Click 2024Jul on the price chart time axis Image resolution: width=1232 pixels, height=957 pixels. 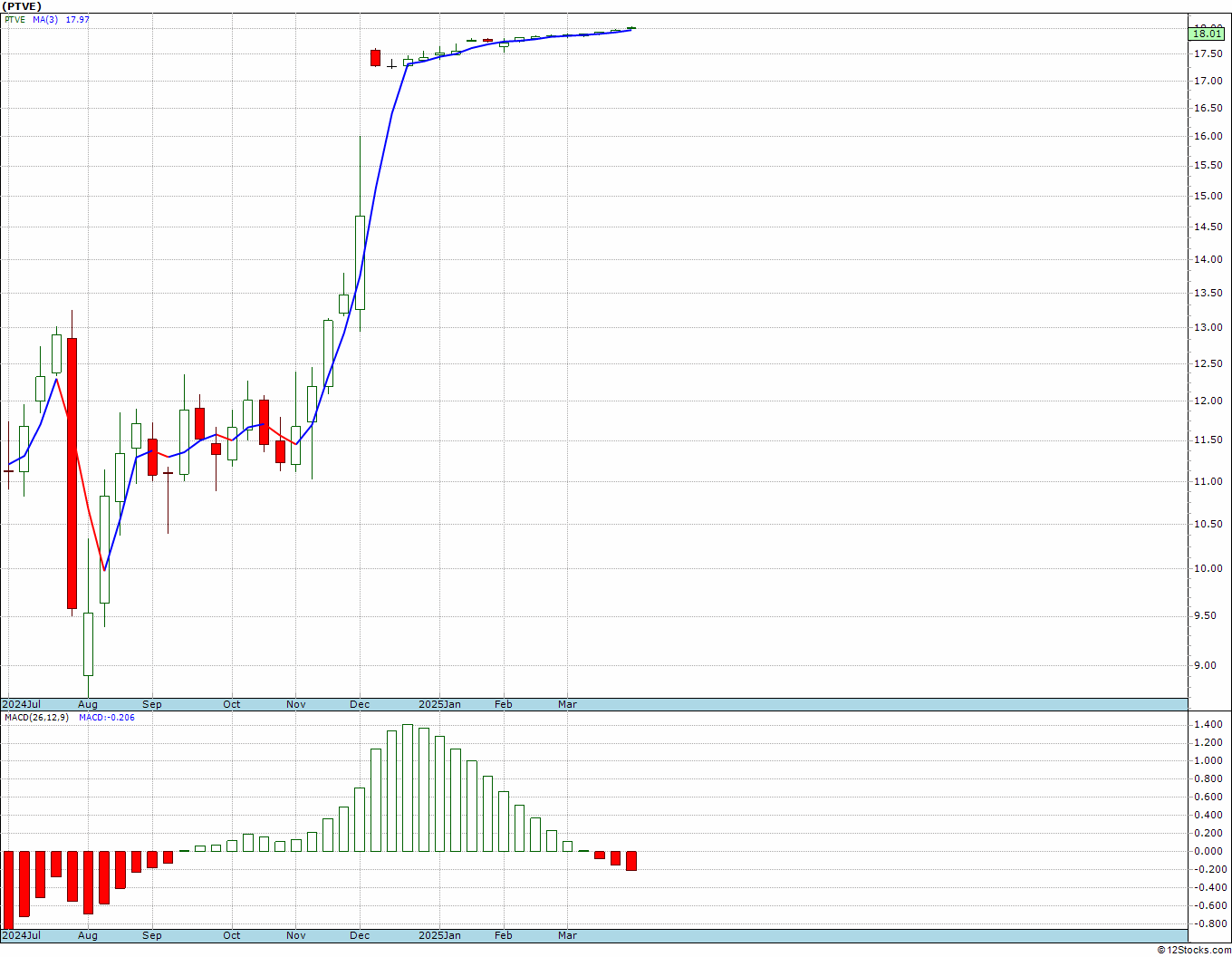[x=21, y=704]
